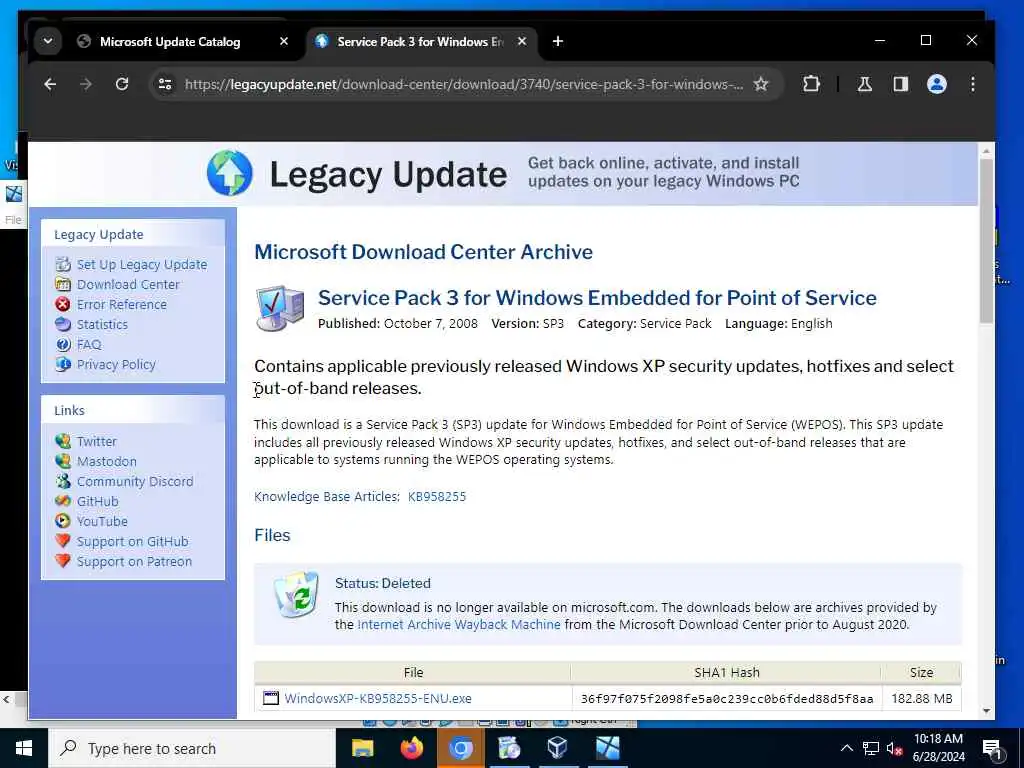Switch to the Microsoft Update Catalog tab

(170, 42)
